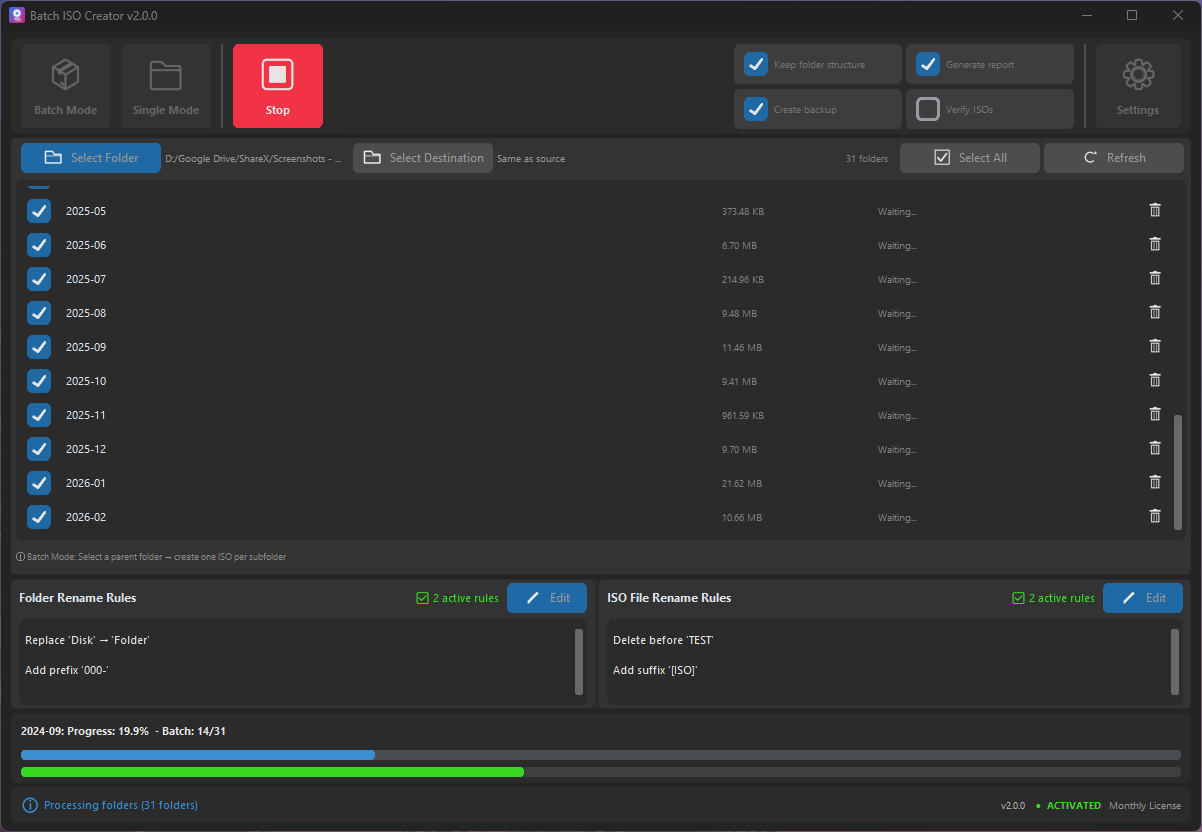Select the 2025-11 folder name

tap(86, 415)
